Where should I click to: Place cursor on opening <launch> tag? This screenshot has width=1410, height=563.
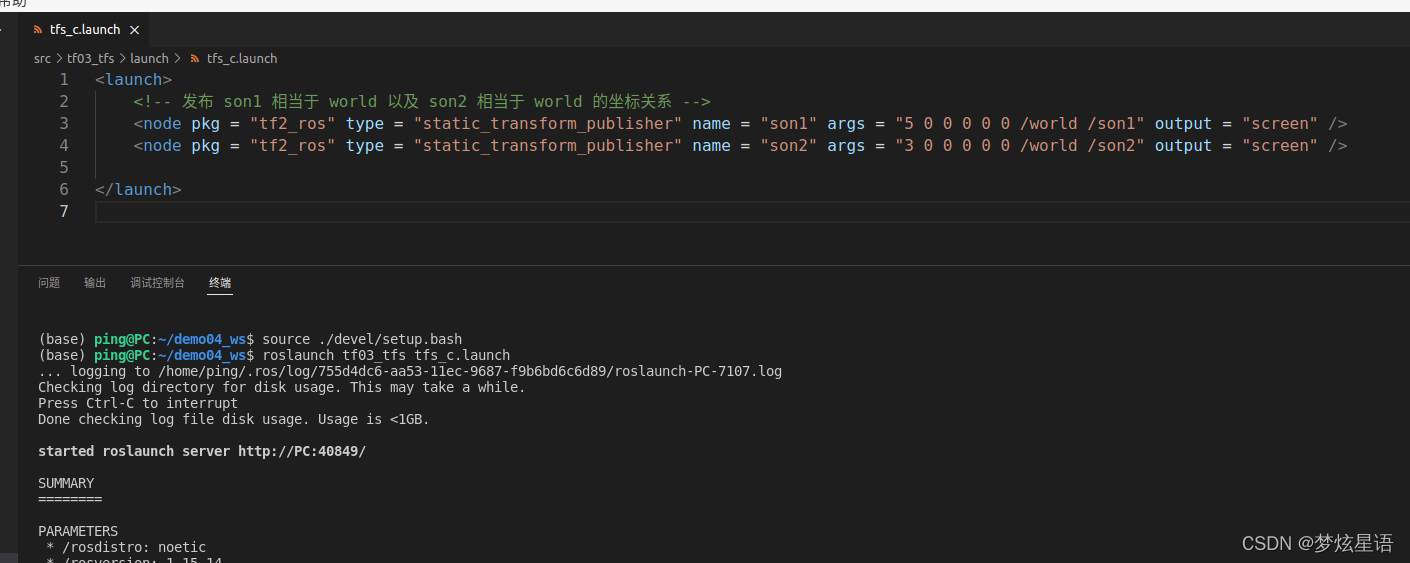(x=134, y=80)
